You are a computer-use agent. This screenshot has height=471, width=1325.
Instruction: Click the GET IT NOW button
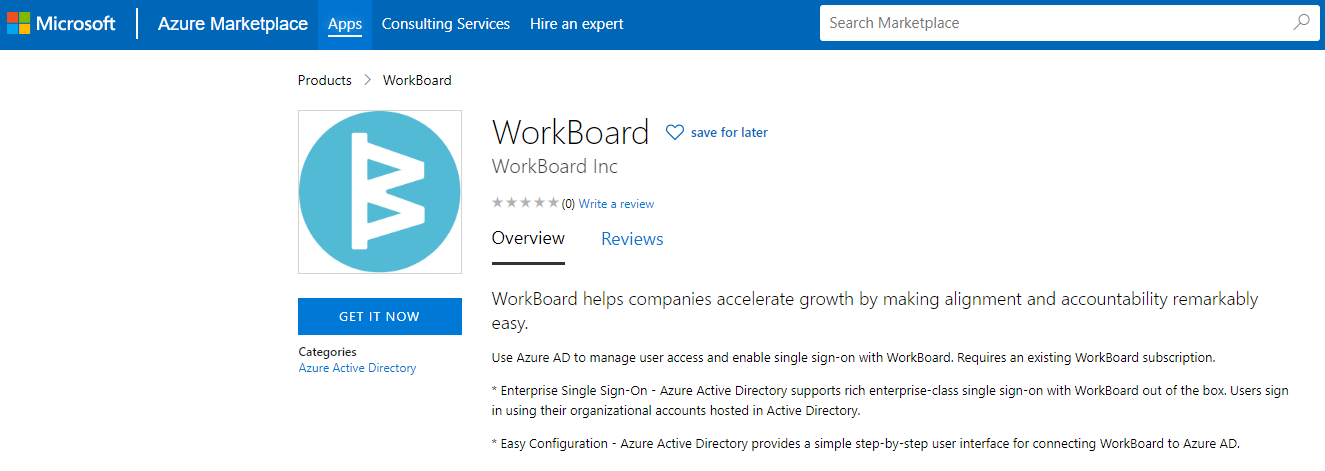pos(380,316)
